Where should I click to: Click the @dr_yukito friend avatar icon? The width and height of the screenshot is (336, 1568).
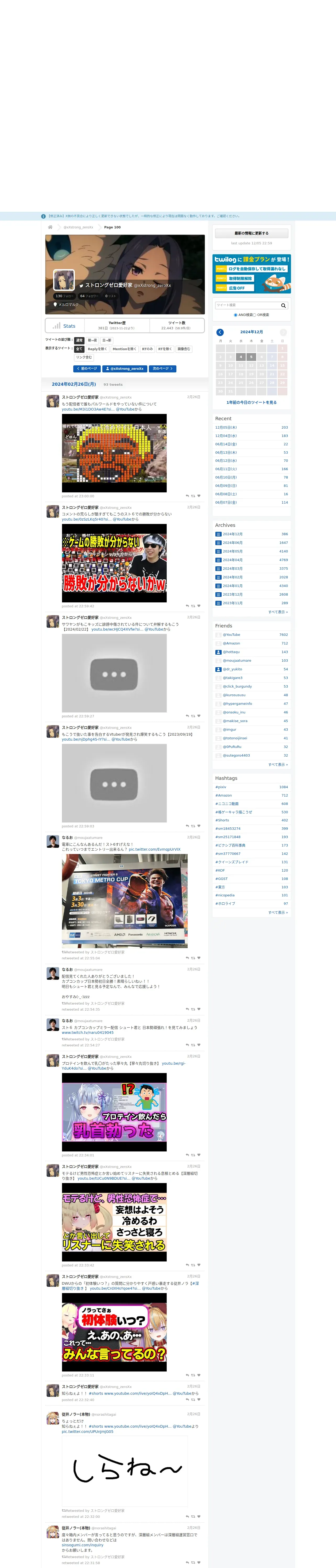218,669
